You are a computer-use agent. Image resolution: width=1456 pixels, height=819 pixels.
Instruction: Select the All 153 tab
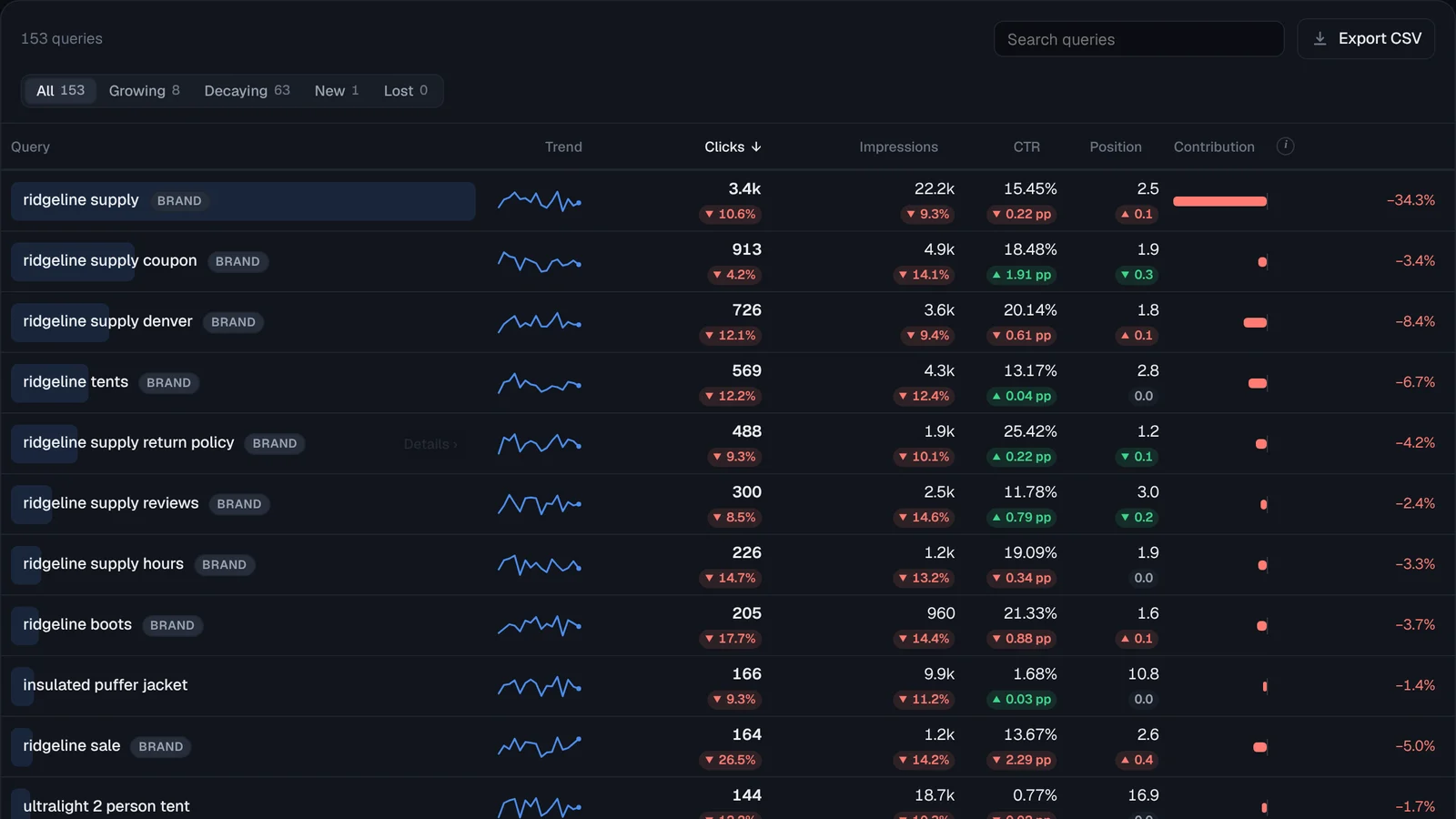pos(60,91)
